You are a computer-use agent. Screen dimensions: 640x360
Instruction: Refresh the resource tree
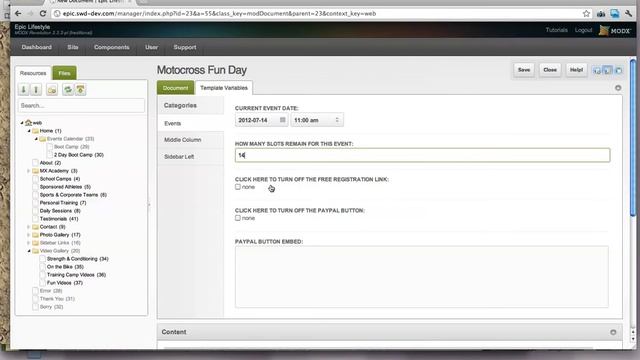[x=68, y=89]
